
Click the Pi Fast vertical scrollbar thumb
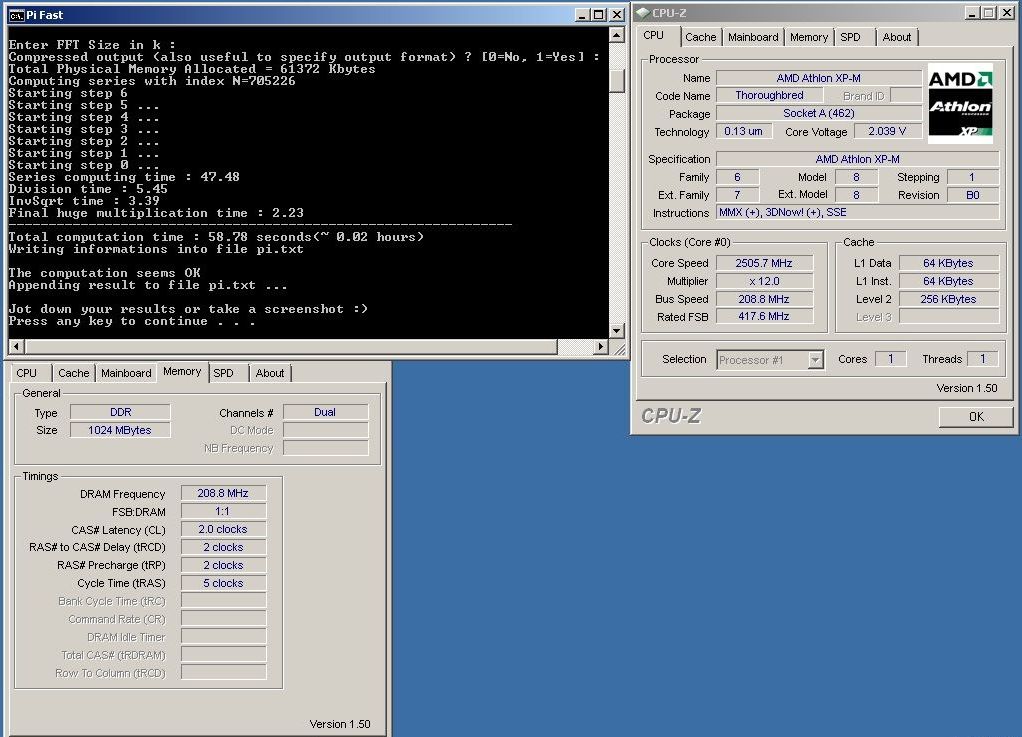point(617,80)
